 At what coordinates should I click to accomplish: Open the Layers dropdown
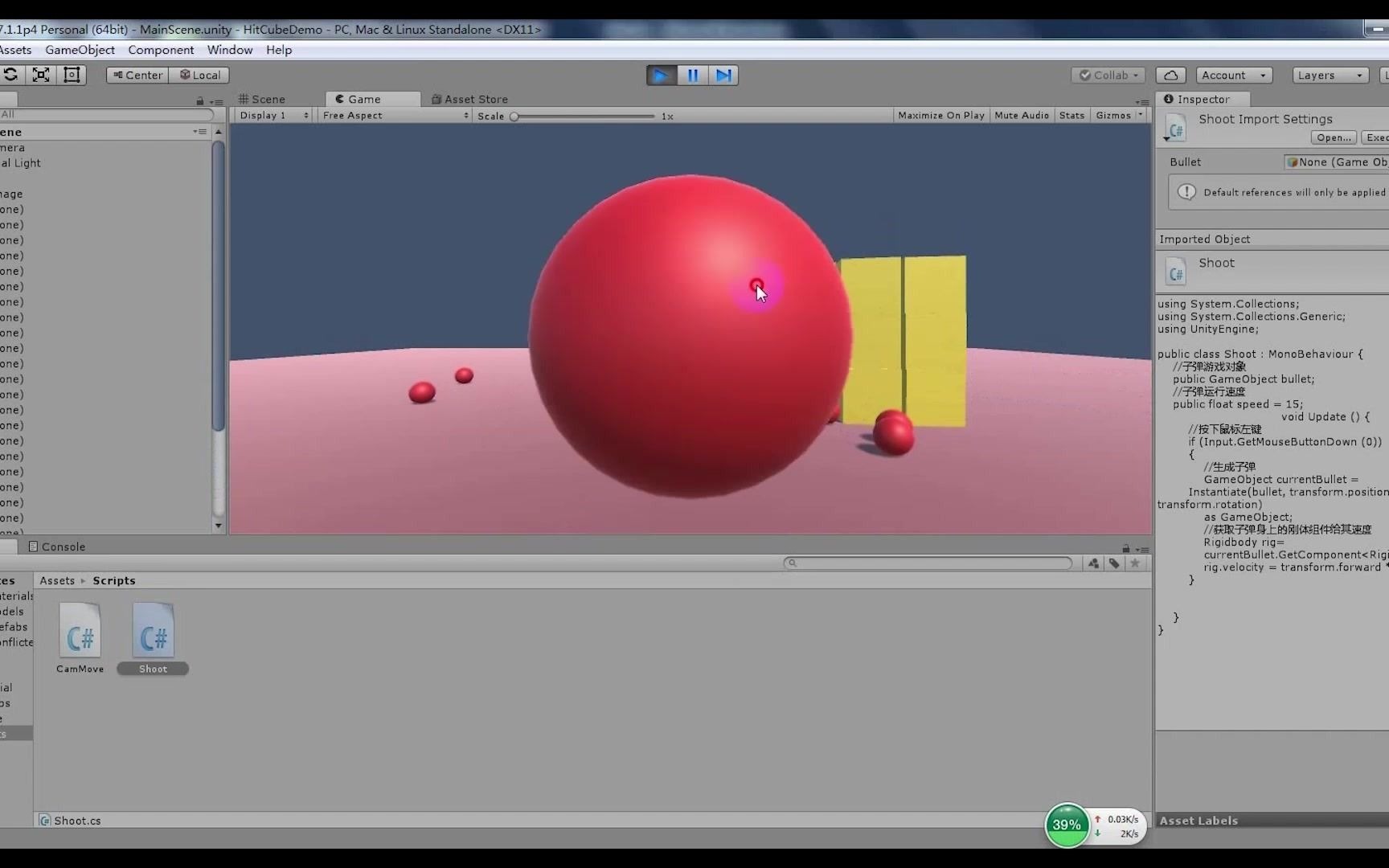click(x=1330, y=75)
